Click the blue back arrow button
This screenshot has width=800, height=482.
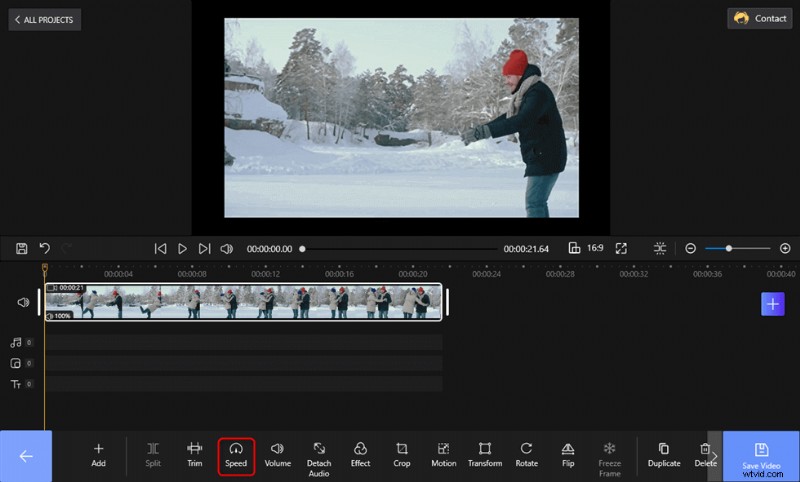26,456
